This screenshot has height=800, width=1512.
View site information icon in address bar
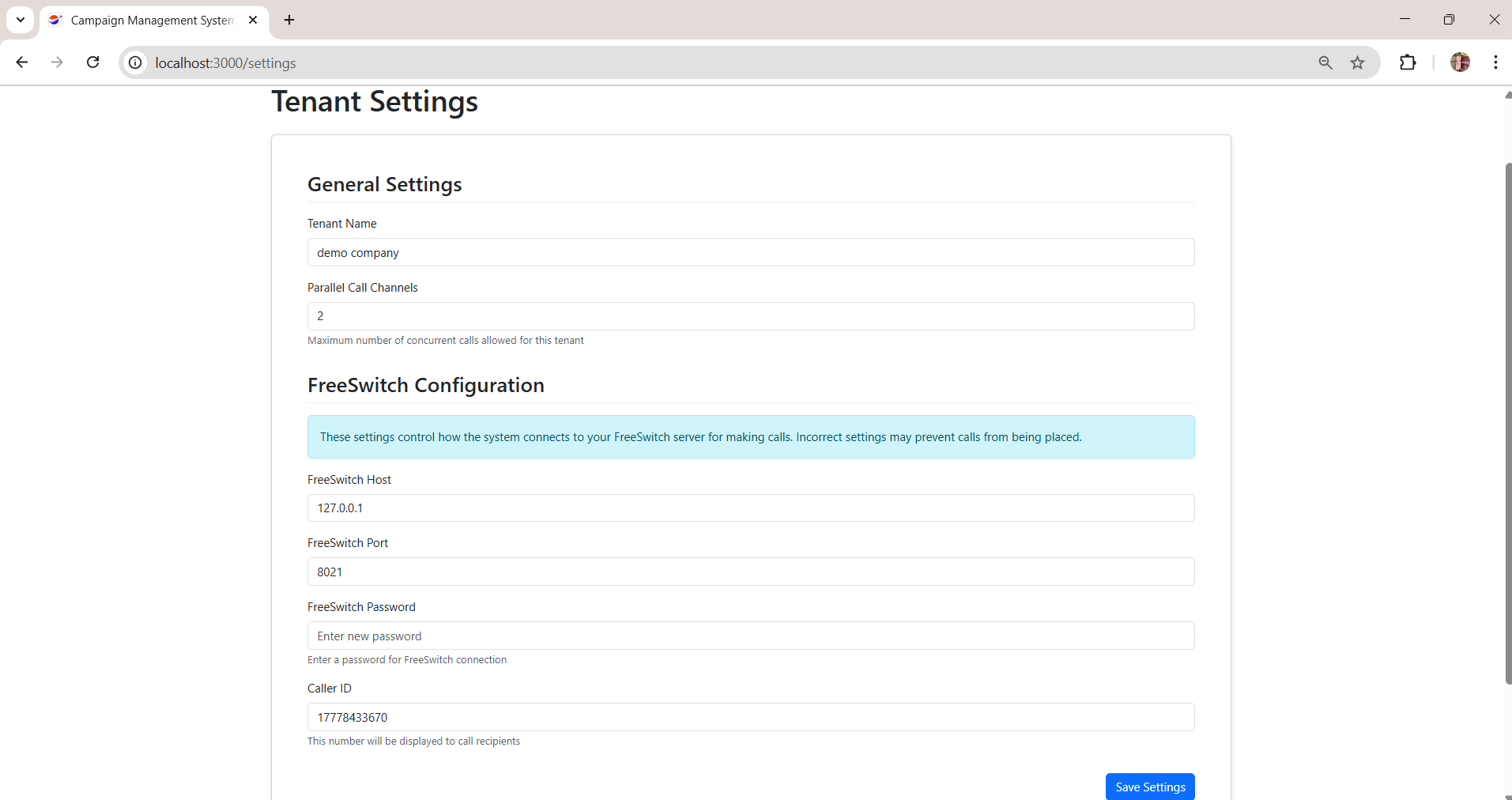pyautogui.click(x=136, y=62)
